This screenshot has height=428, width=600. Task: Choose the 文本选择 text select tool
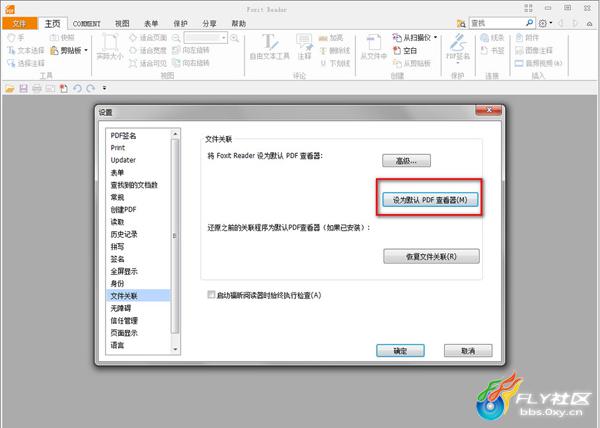(x=26, y=50)
